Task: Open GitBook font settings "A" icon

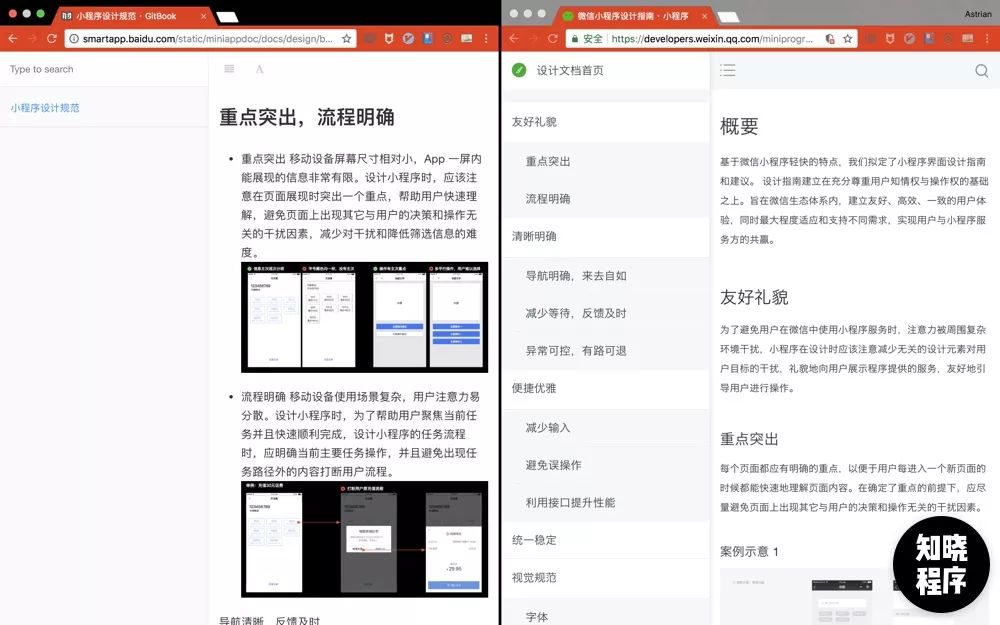Action: [x=259, y=69]
